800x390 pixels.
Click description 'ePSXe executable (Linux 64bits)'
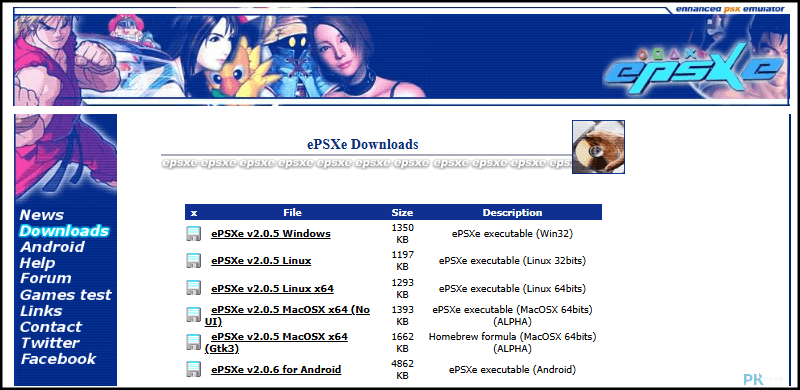point(512,288)
